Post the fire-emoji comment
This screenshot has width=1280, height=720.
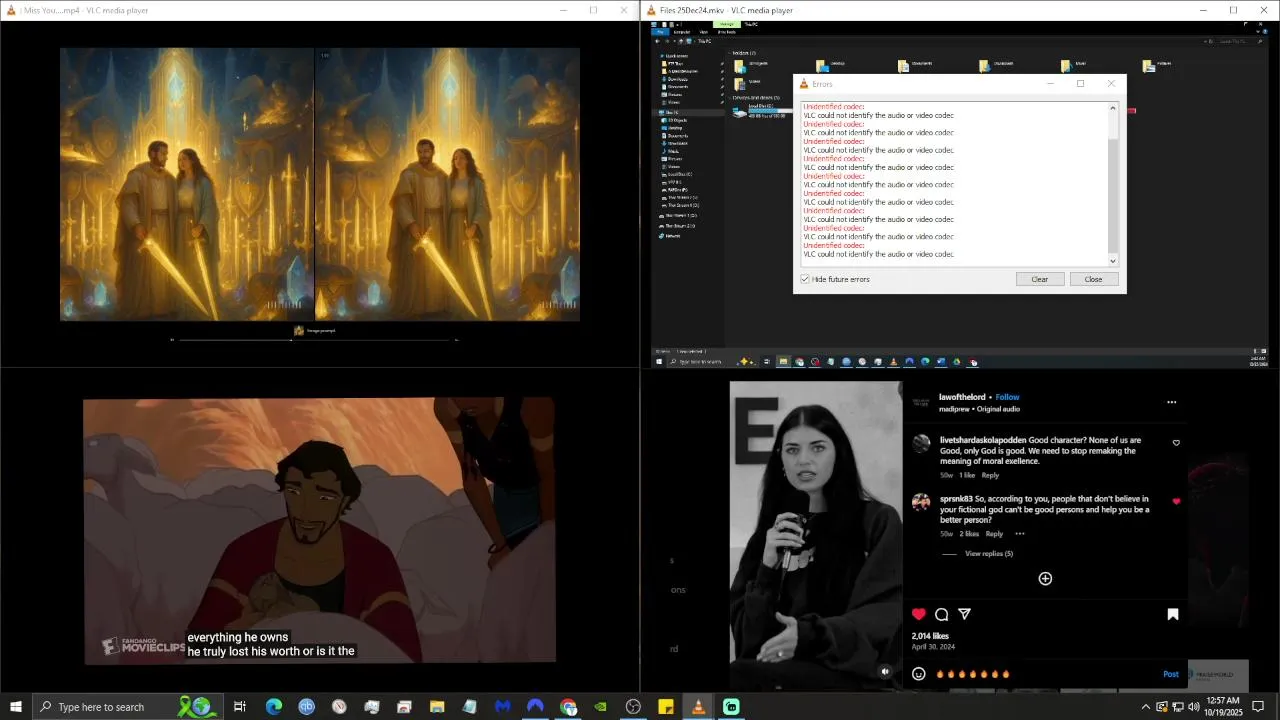click(x=1170, y=674)
